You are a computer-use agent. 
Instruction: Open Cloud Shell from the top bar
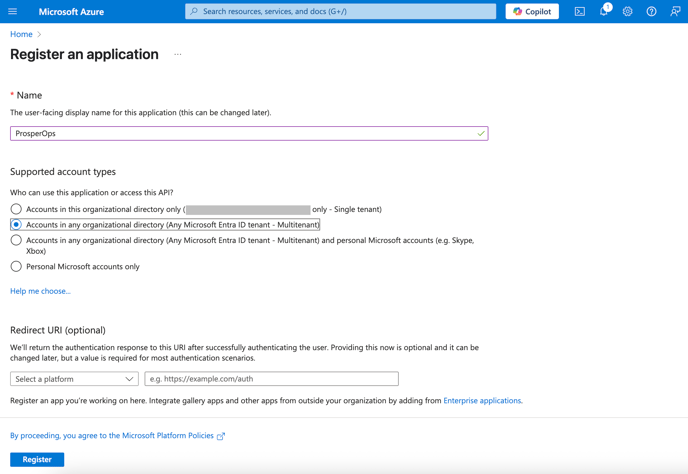point(580,11)
